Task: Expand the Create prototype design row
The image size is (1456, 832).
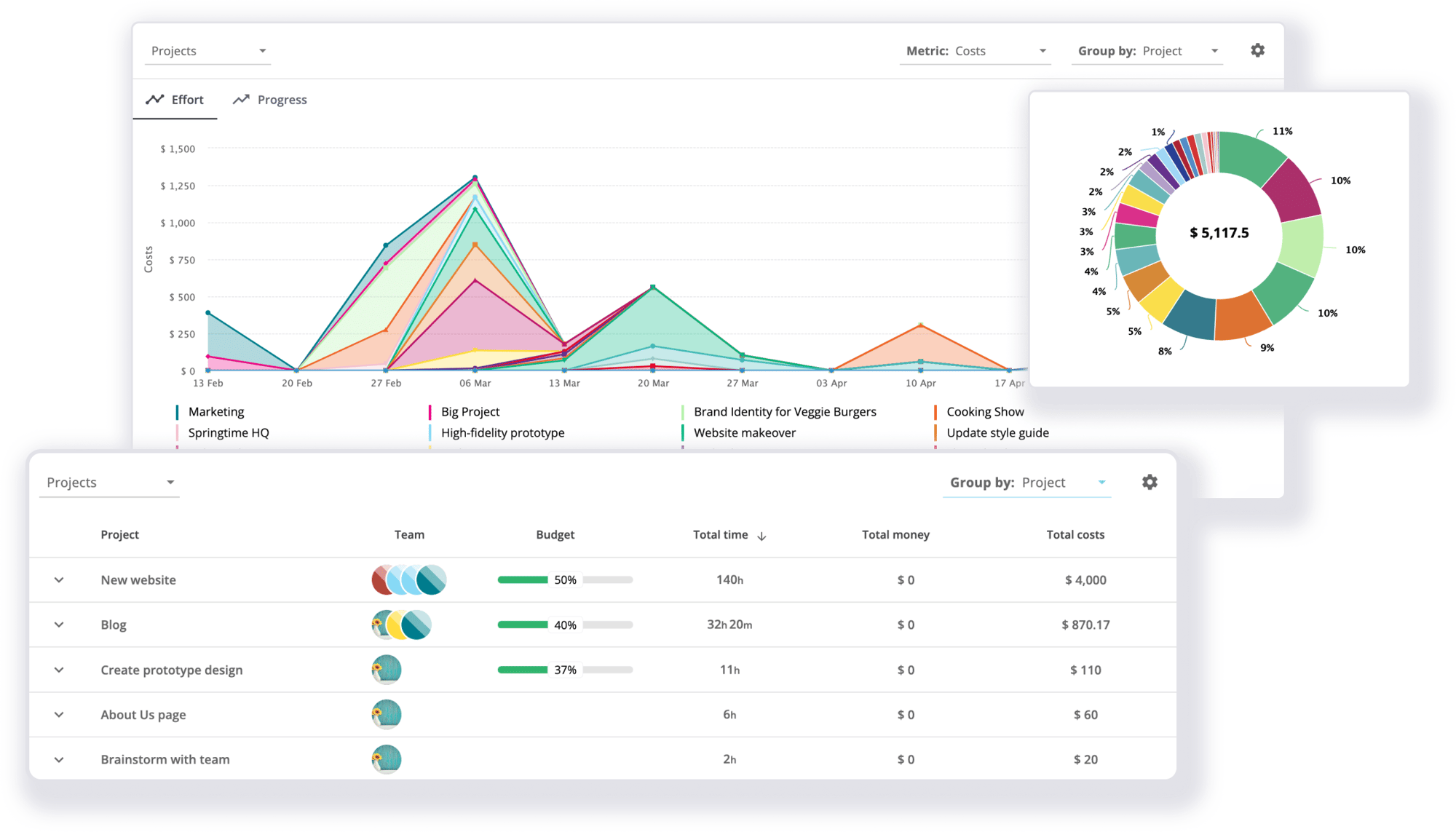Action: [x=59, y=670]
